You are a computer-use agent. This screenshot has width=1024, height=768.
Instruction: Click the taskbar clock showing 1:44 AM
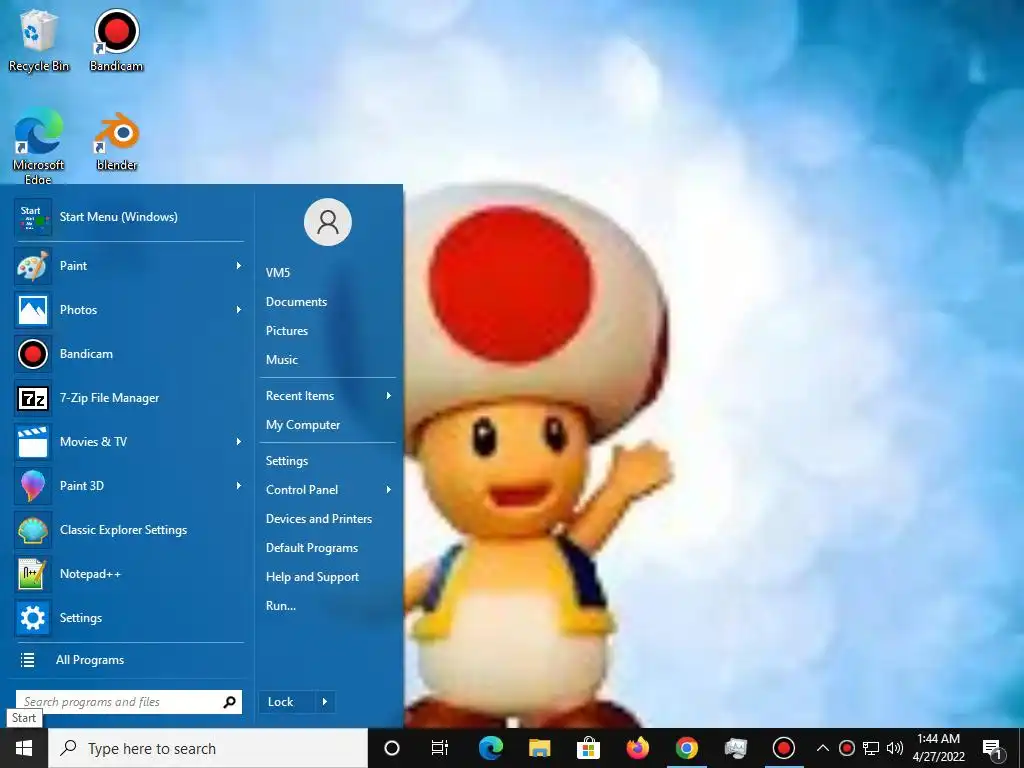tap(938, 748)
